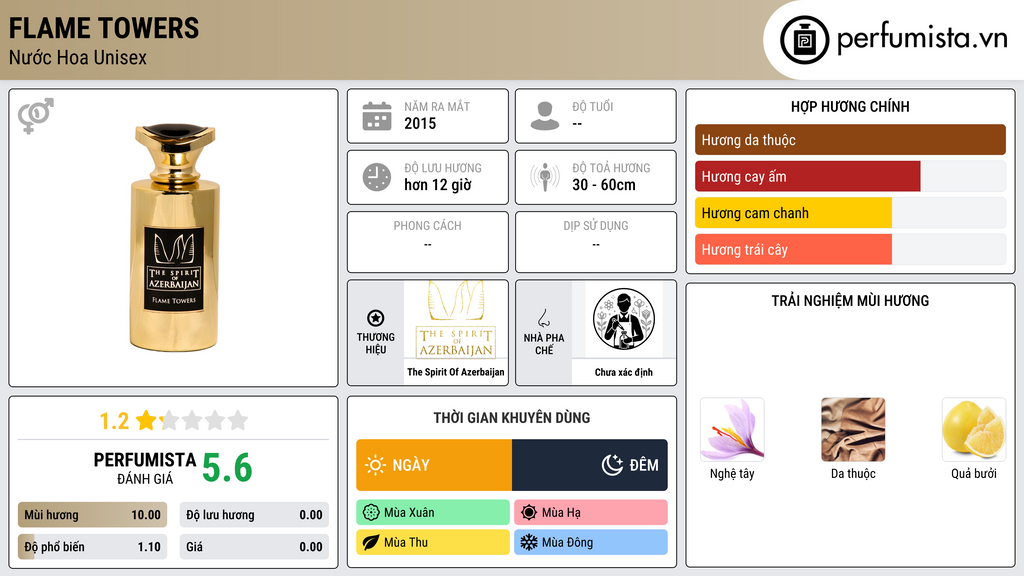This screenshot has width=1024, height=576.
Task: Click the Độ phổ biến 1.10 score bar
Action: 93,547
